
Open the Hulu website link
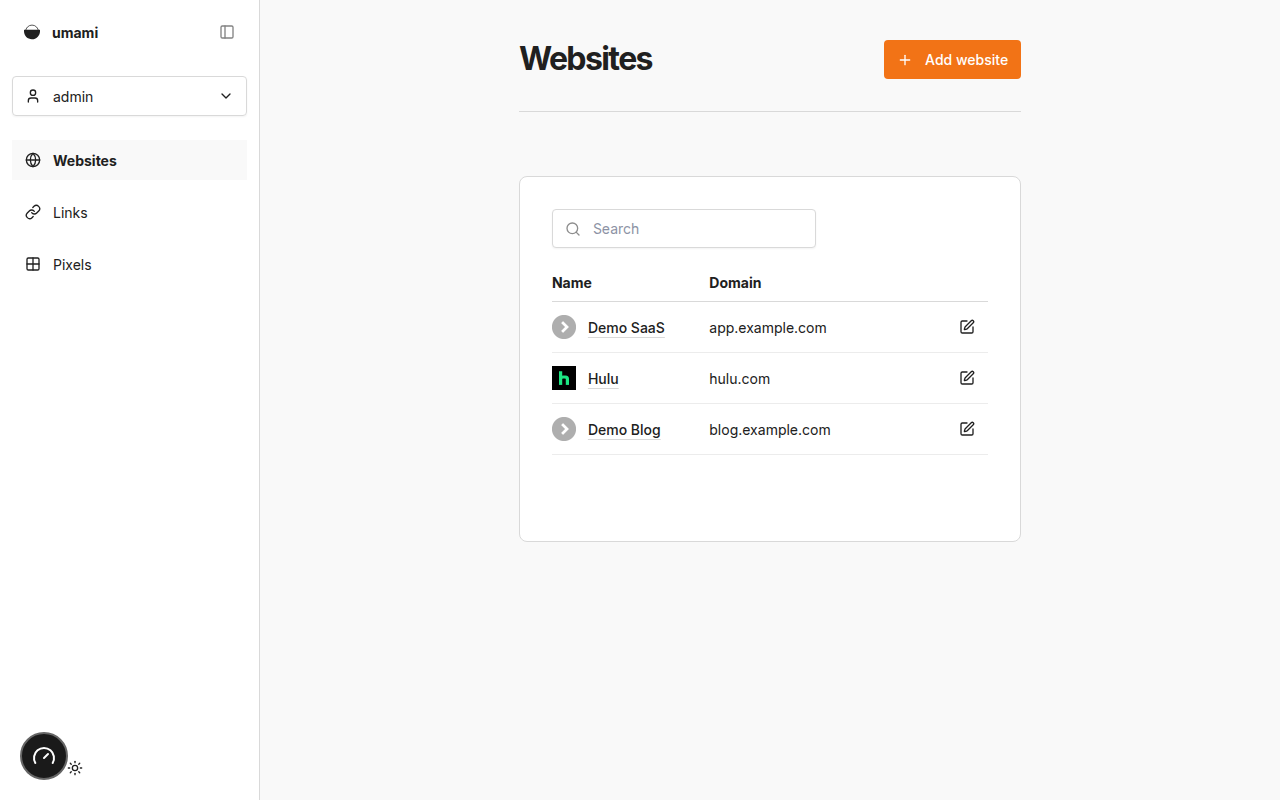603,378
